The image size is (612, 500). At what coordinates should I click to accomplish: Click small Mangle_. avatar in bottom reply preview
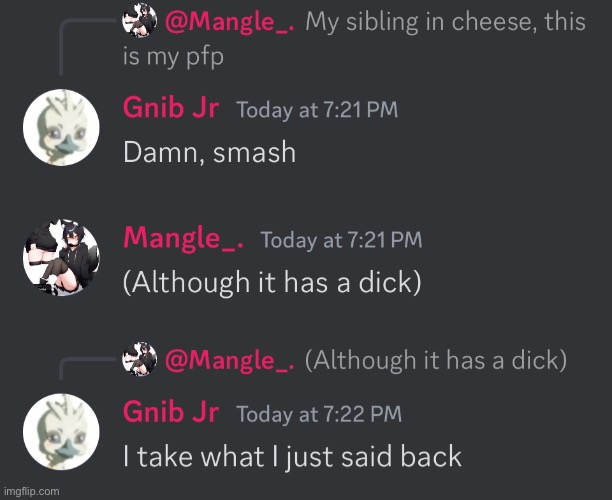[139, 359]
